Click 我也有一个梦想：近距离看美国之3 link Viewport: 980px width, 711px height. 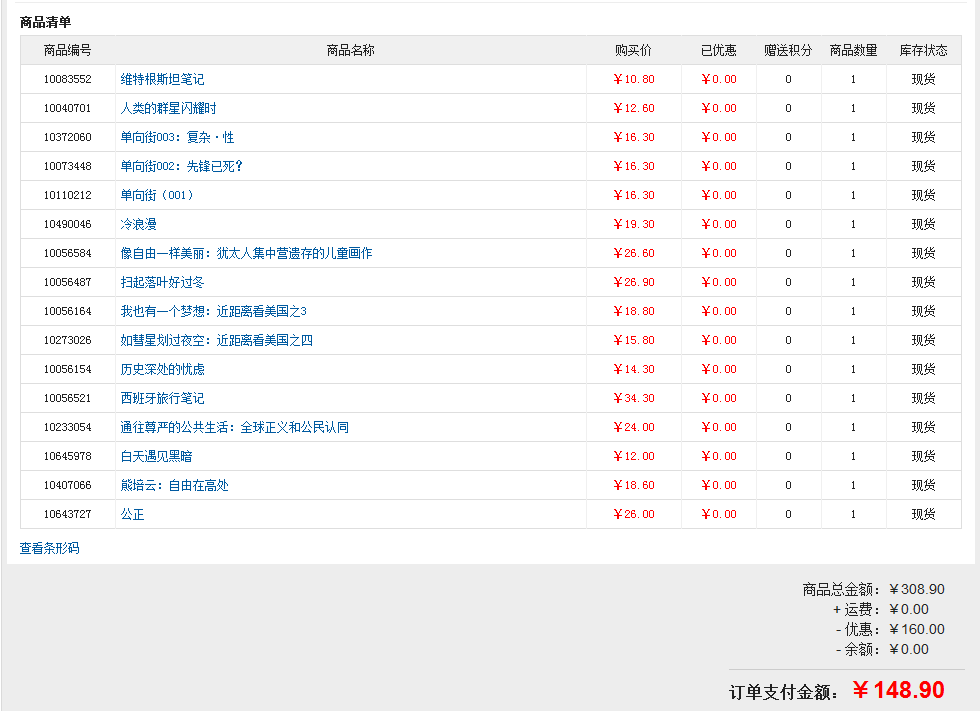pos(213,311)
